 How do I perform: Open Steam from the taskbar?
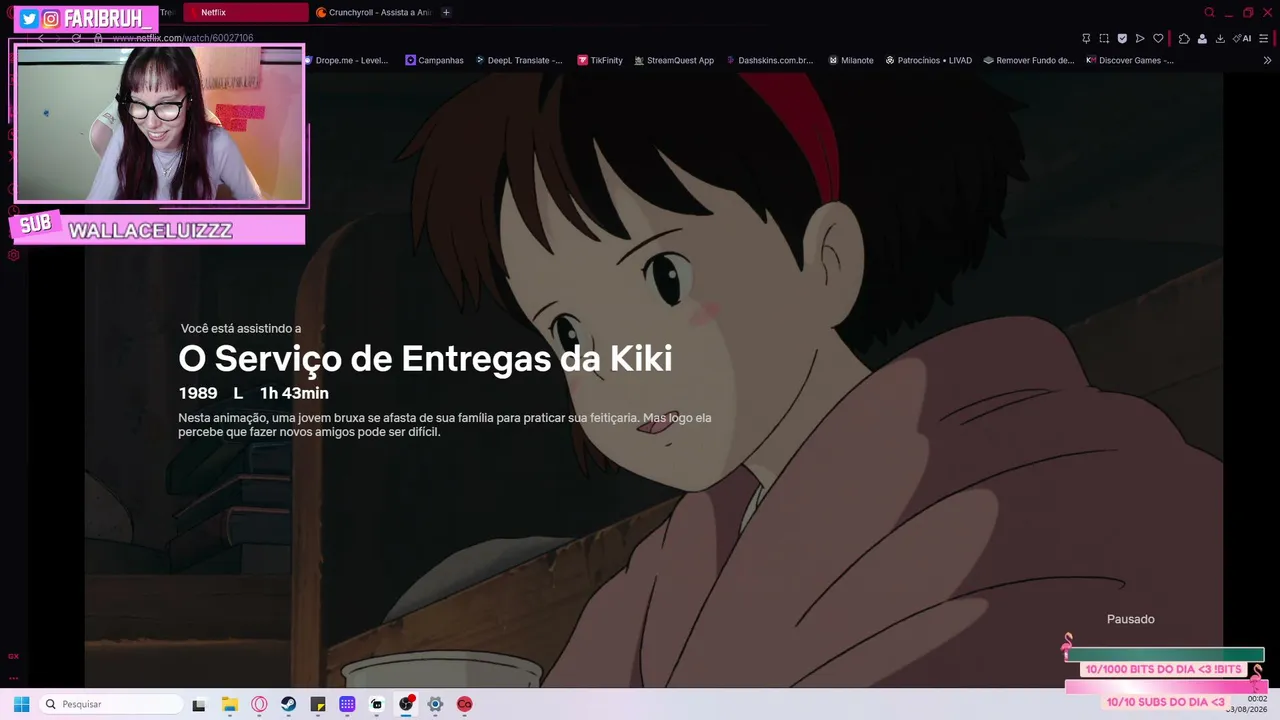tap(288, 705)
